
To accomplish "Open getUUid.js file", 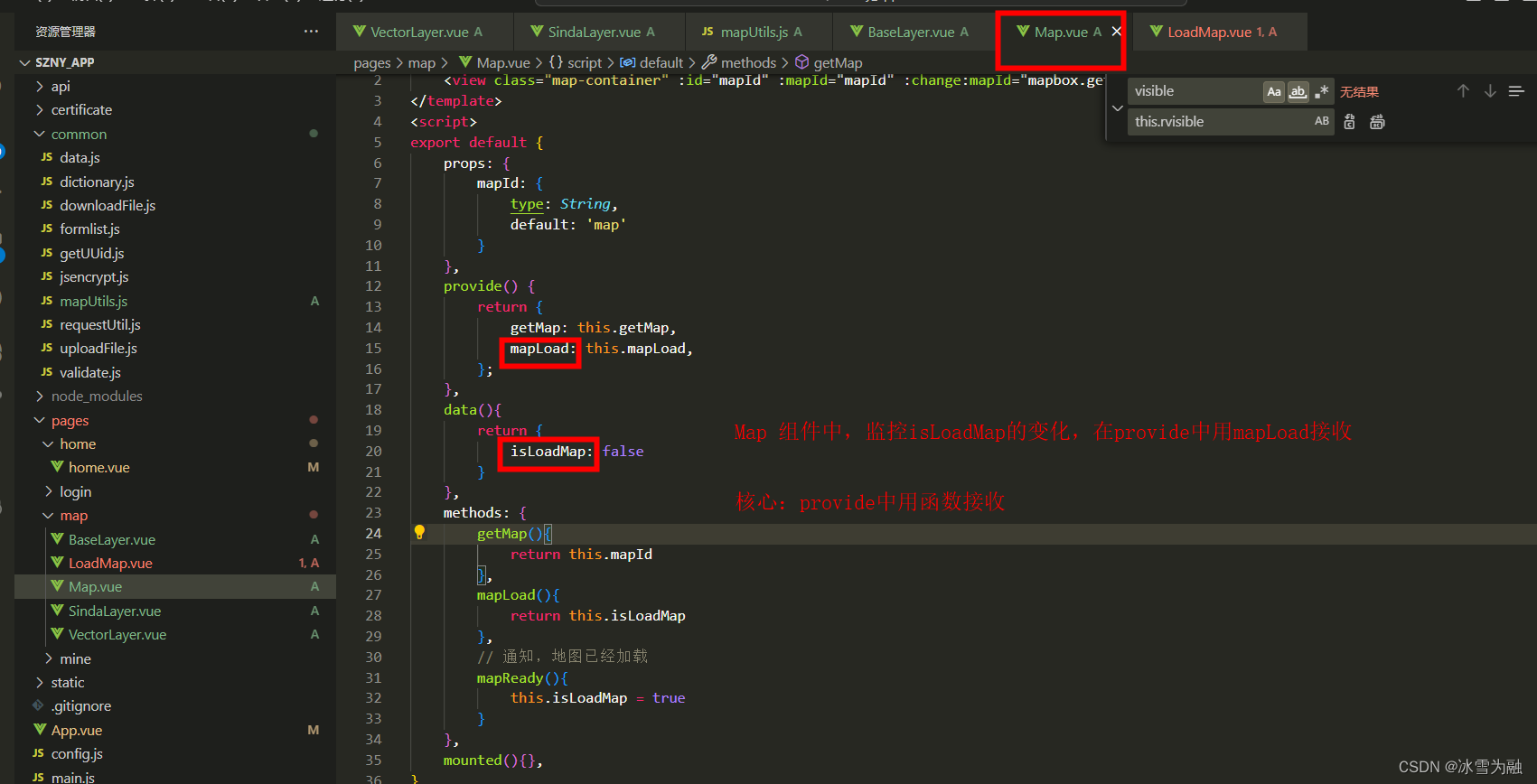I will pyautogui.click(x=92, y=254).
